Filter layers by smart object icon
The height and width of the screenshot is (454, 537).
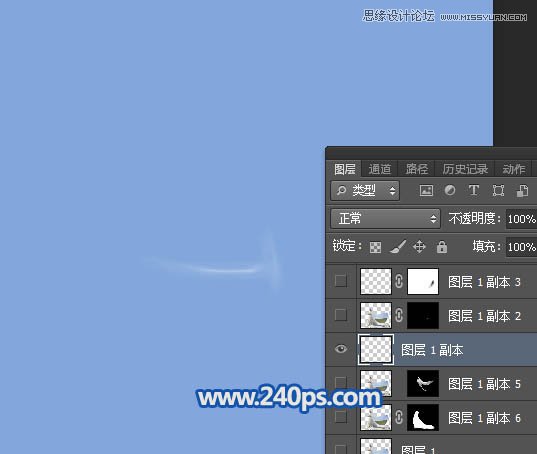[522, 190]
